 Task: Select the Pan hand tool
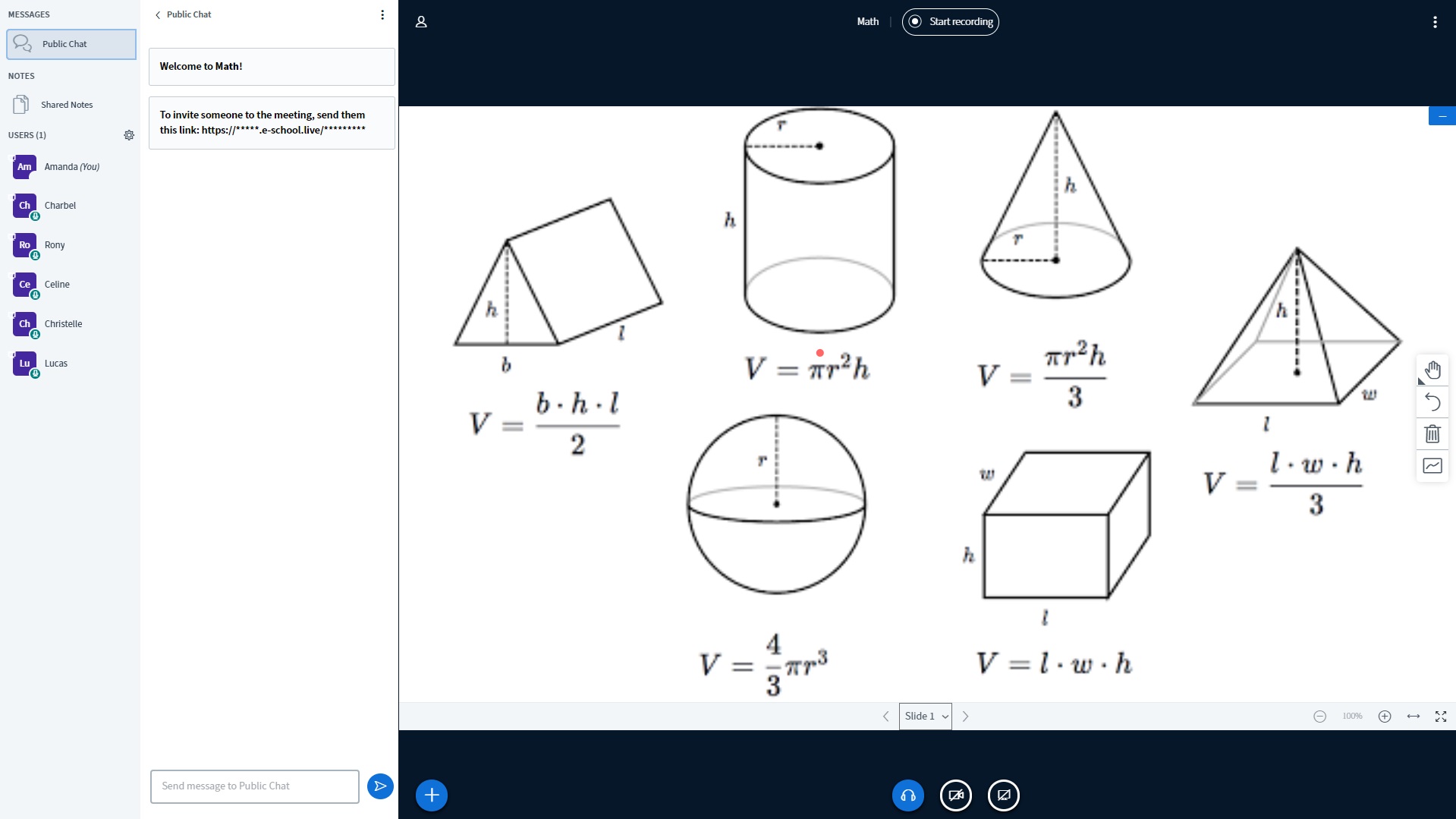(x=1432, y=370)
